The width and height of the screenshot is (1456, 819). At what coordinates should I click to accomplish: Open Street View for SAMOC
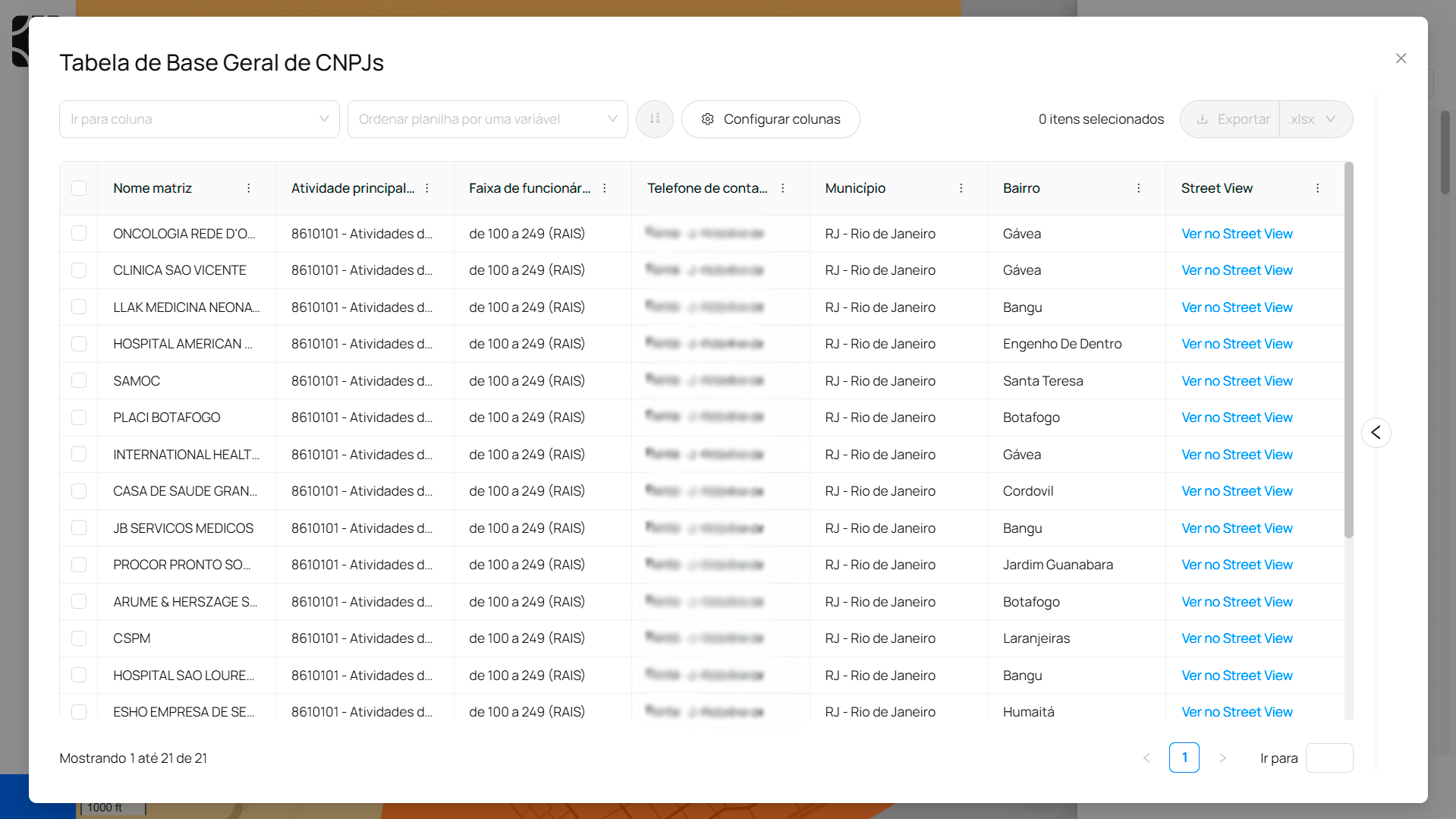[x=1237, y=381]
